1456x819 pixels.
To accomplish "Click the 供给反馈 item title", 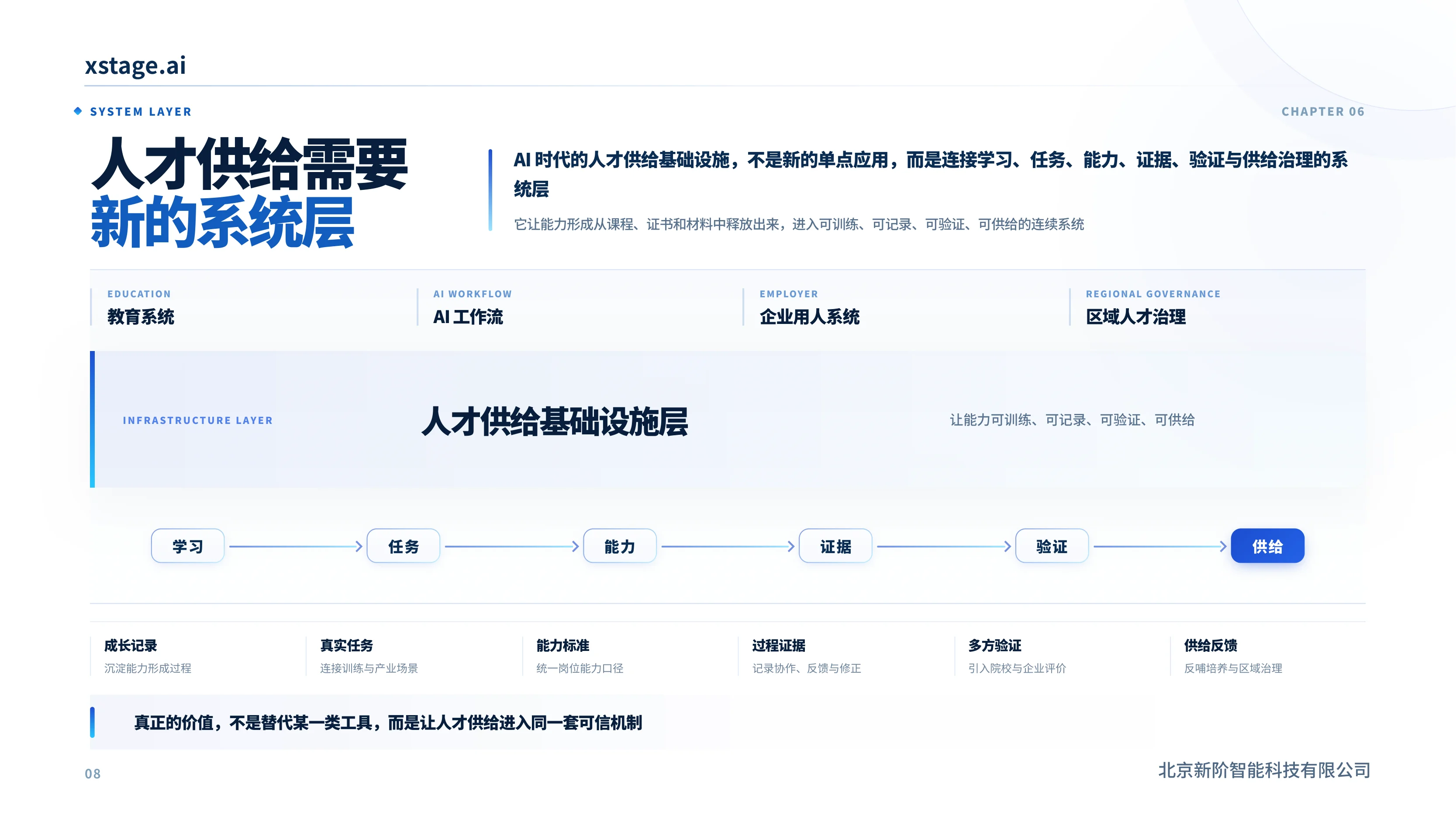I will (1211, 646).
